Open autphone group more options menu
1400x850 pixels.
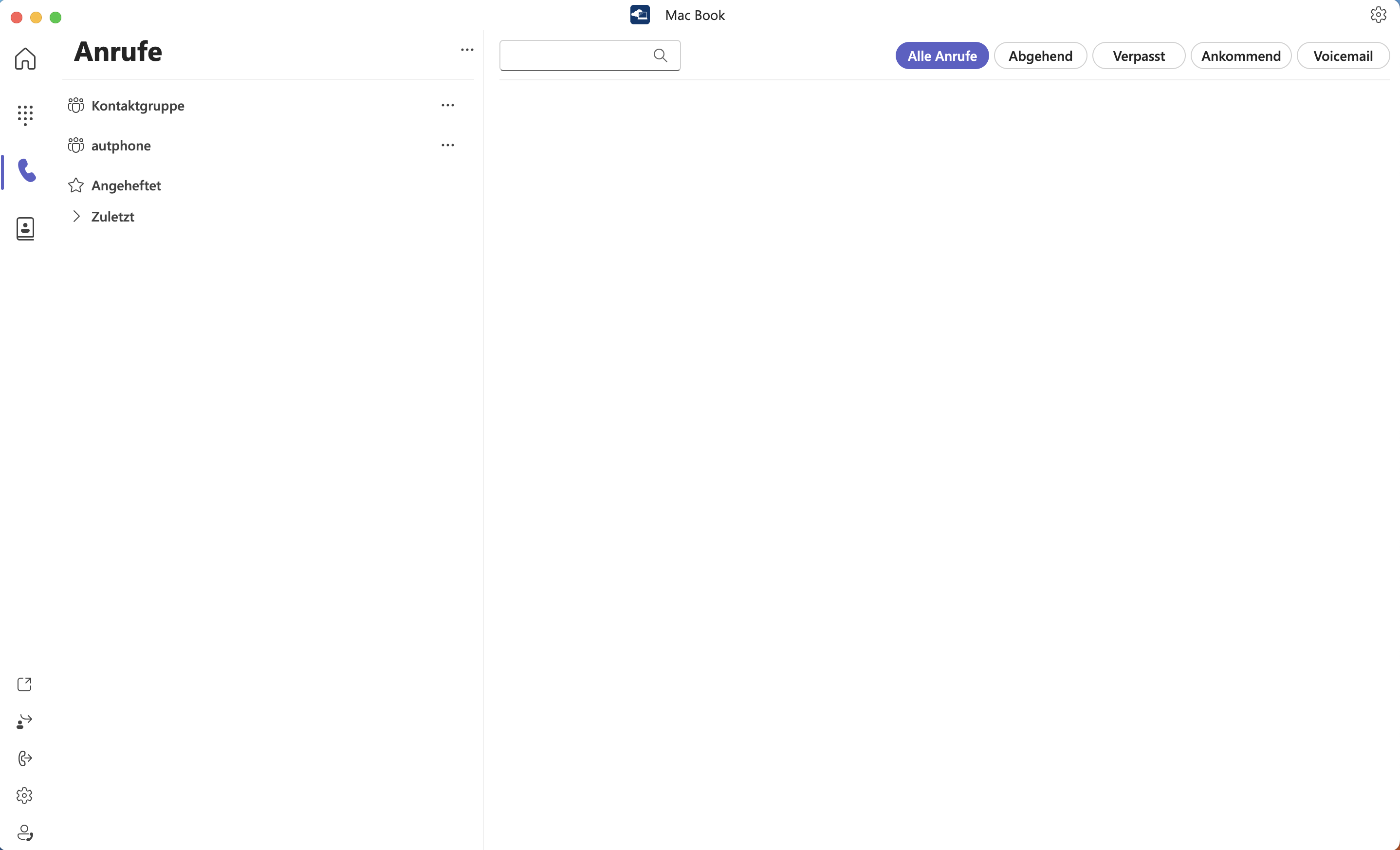[448, 146]
